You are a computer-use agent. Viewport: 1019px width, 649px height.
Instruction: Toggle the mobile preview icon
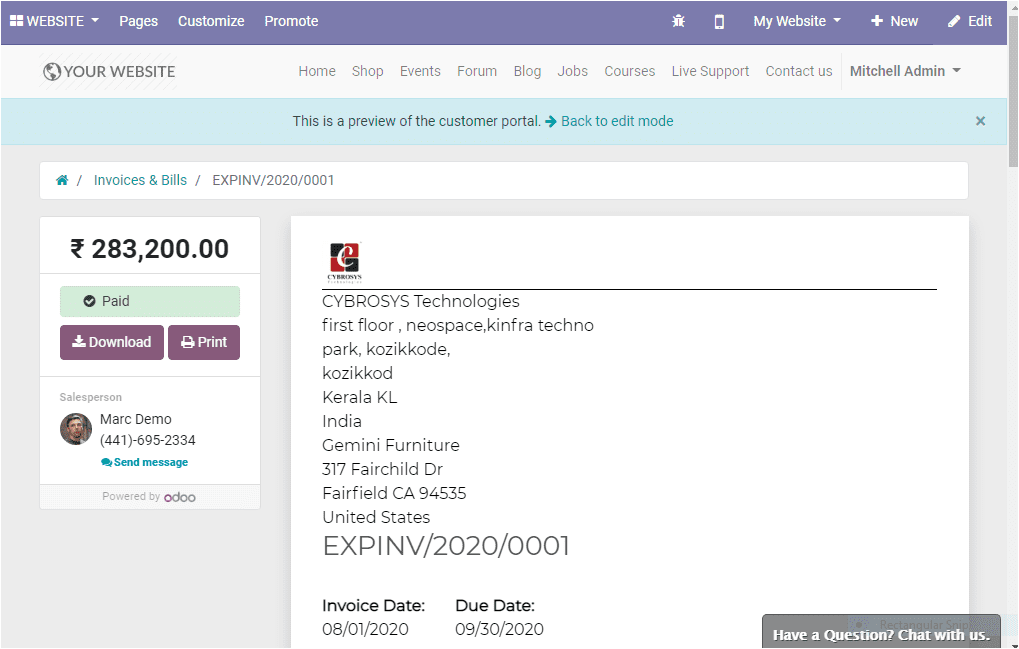tap(719, 21)
